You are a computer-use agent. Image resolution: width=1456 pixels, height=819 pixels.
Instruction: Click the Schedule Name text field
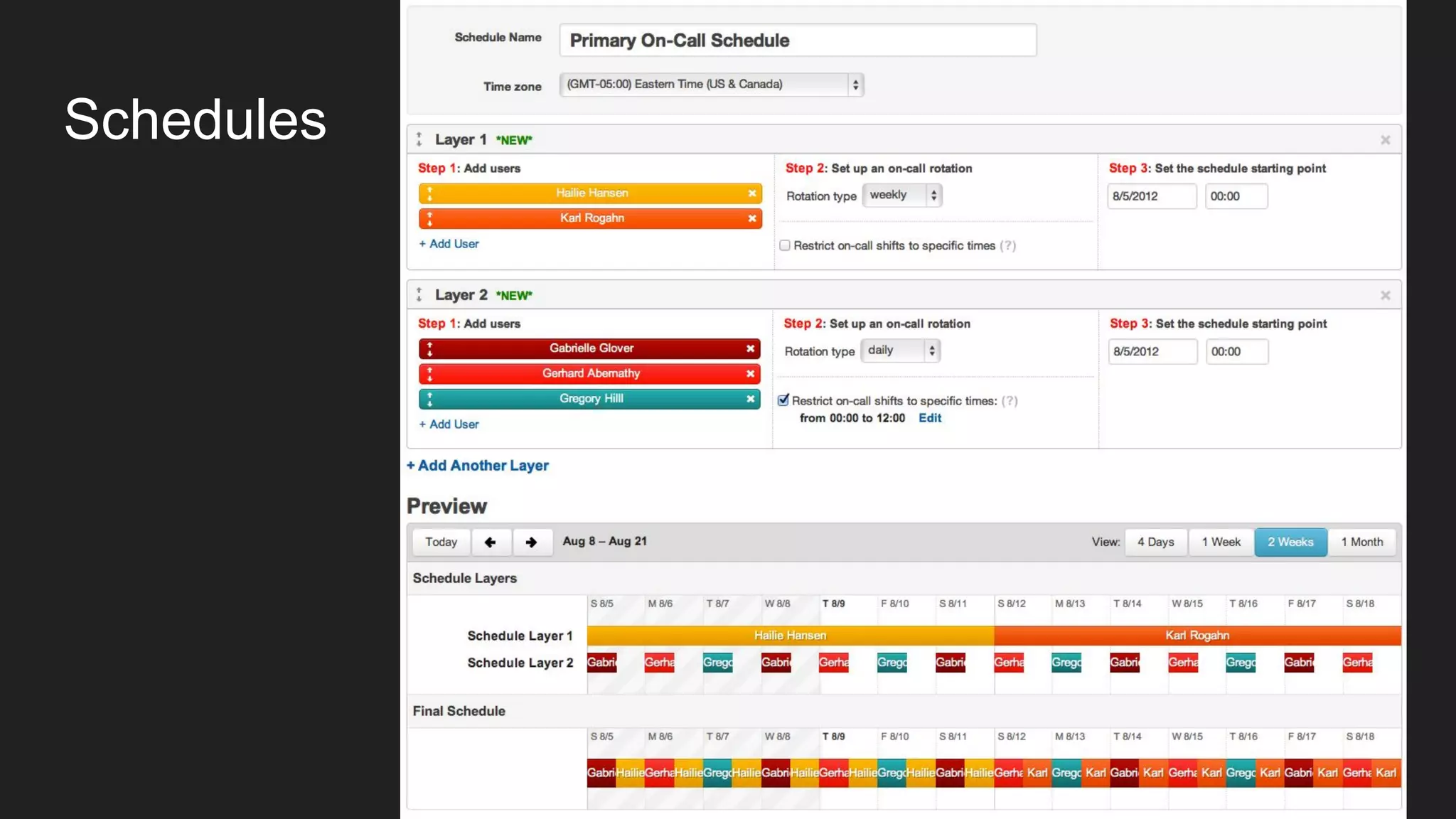click(x=797, y=41)
